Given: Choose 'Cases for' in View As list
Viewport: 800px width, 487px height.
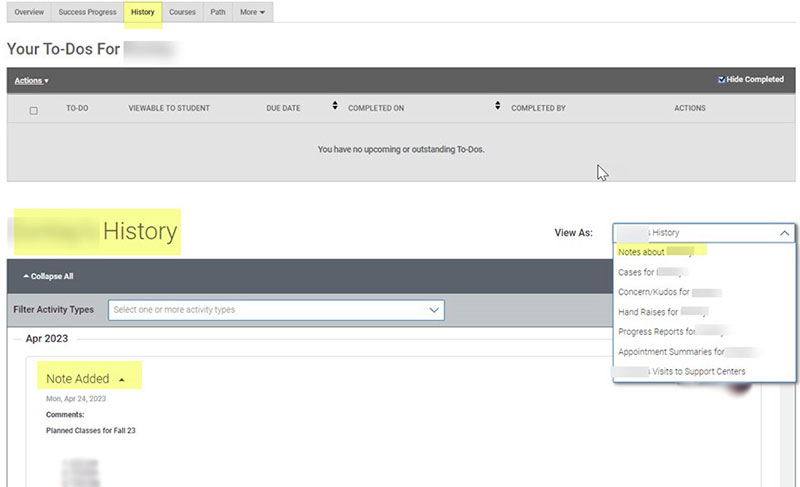Looking at the screenshot, I should (x=653, y=272).
